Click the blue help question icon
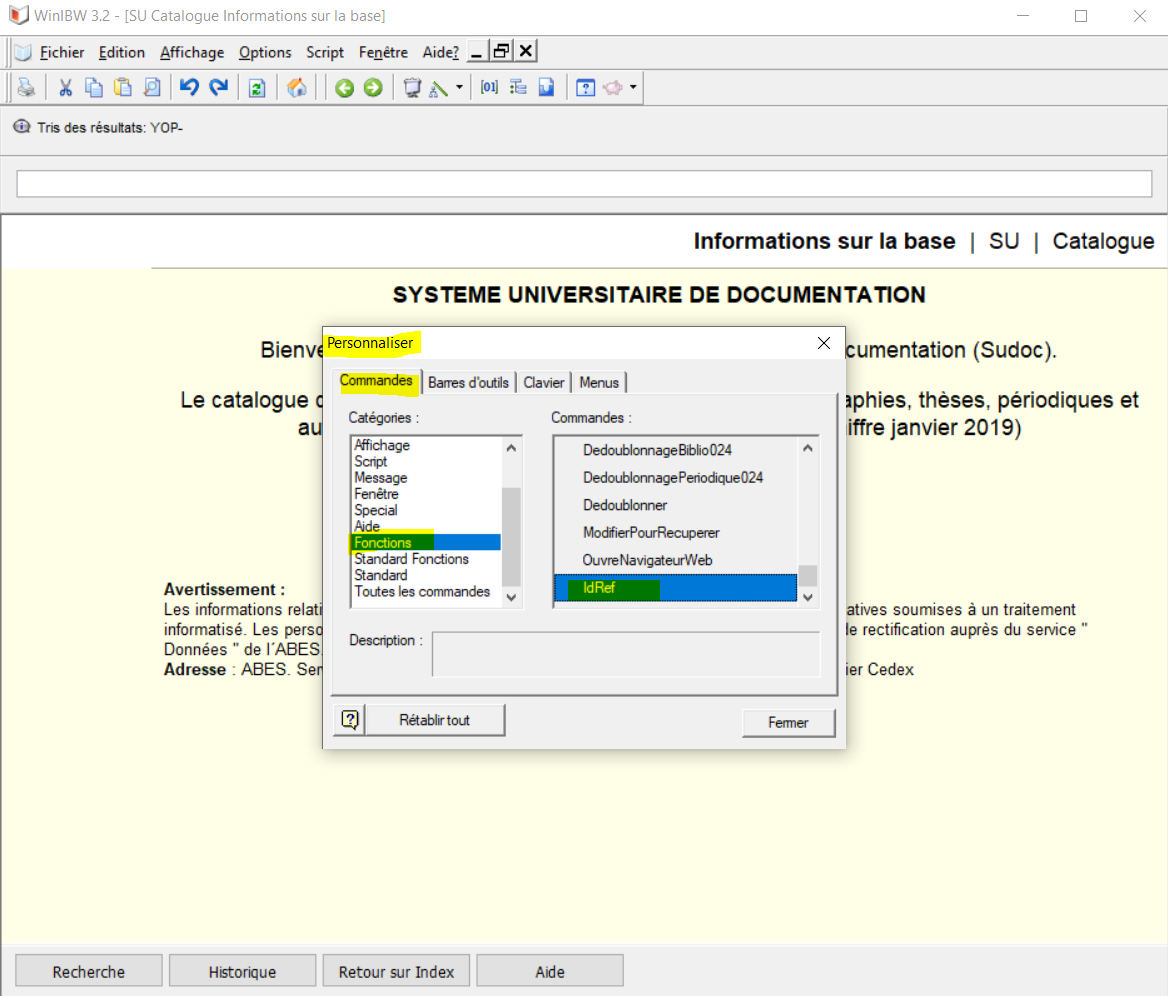Viewport: 1168px width, 996px height. pos(585,88)
